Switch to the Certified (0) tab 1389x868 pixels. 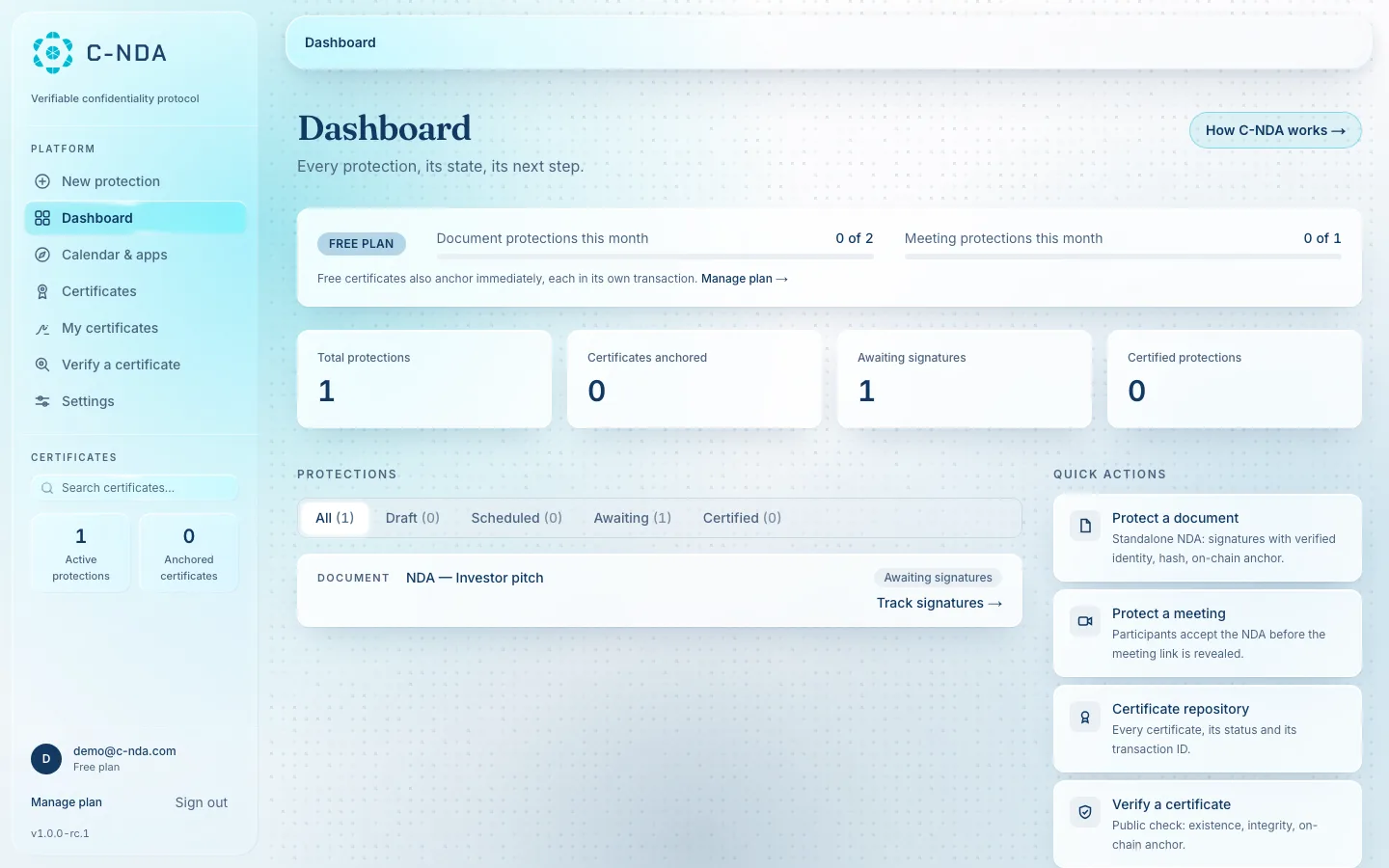tap(742, 518)
